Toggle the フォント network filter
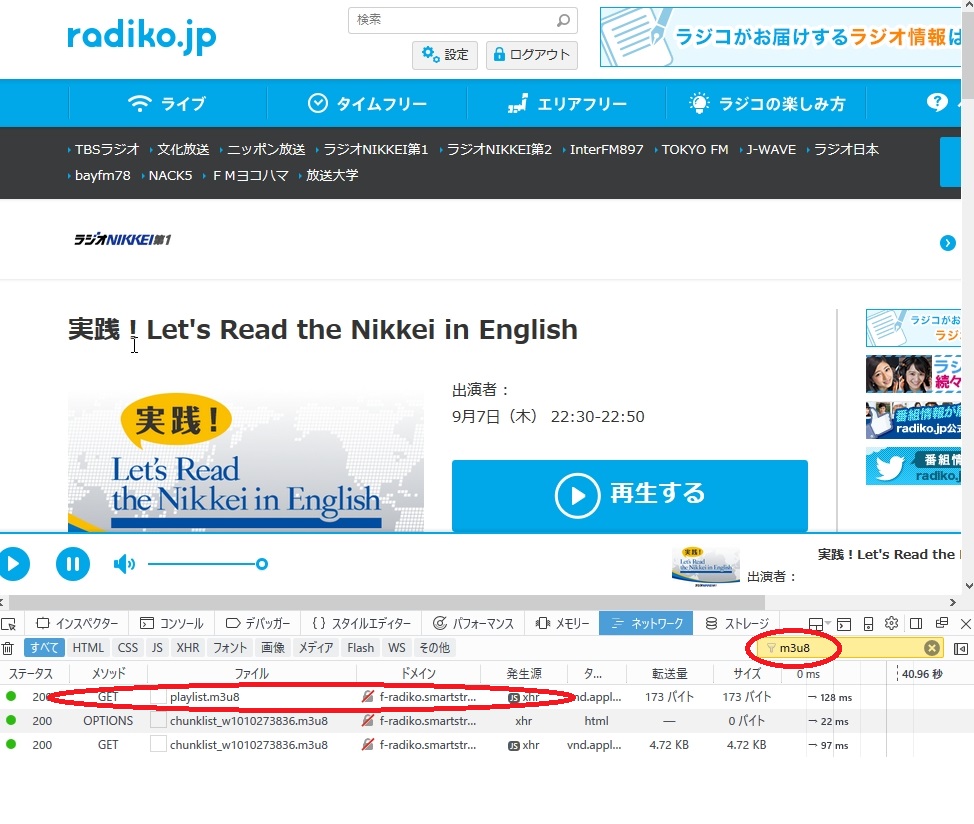The width and height of the screenshot is (974, 824). [230, 648]
